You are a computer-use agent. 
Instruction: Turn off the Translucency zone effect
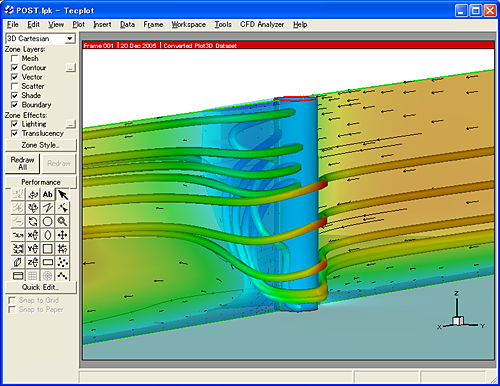pos(15,133)
